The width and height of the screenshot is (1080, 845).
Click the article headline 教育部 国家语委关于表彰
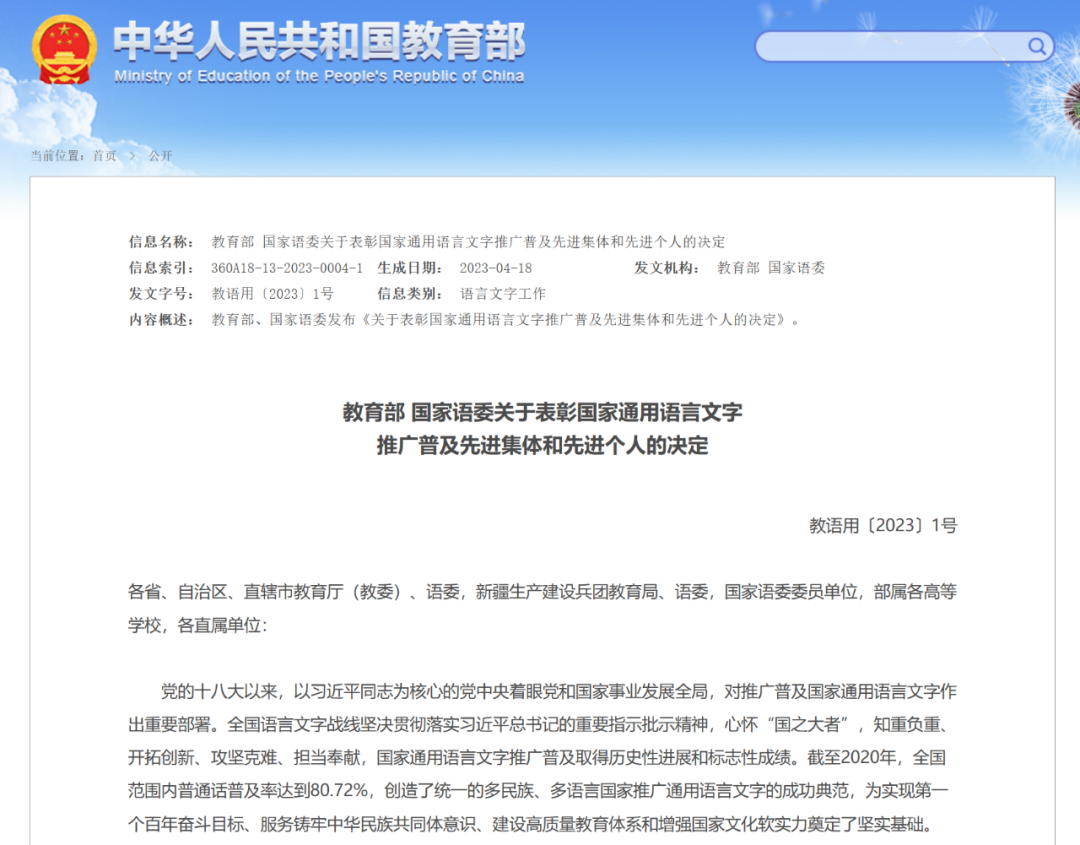[542, 413]
